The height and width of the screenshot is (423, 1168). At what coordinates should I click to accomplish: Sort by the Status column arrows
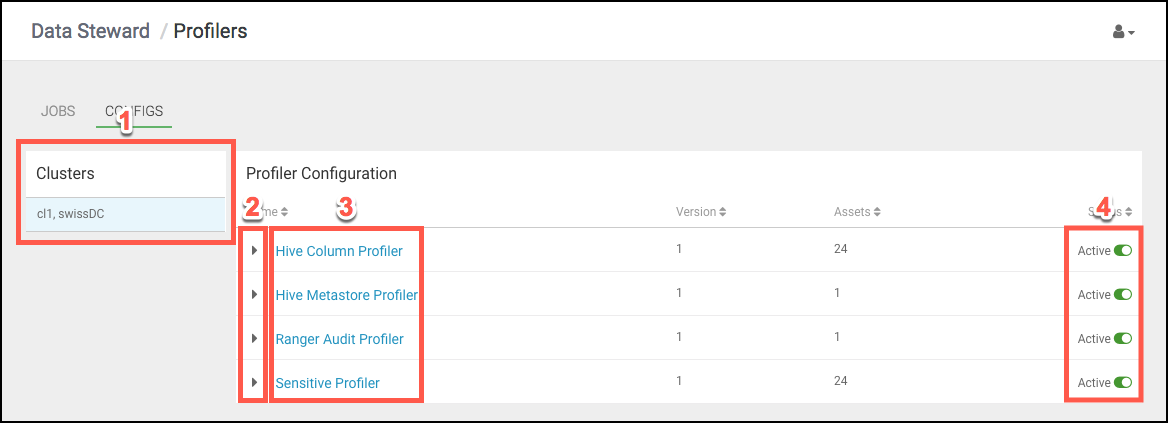click(x=1129, y=212)
